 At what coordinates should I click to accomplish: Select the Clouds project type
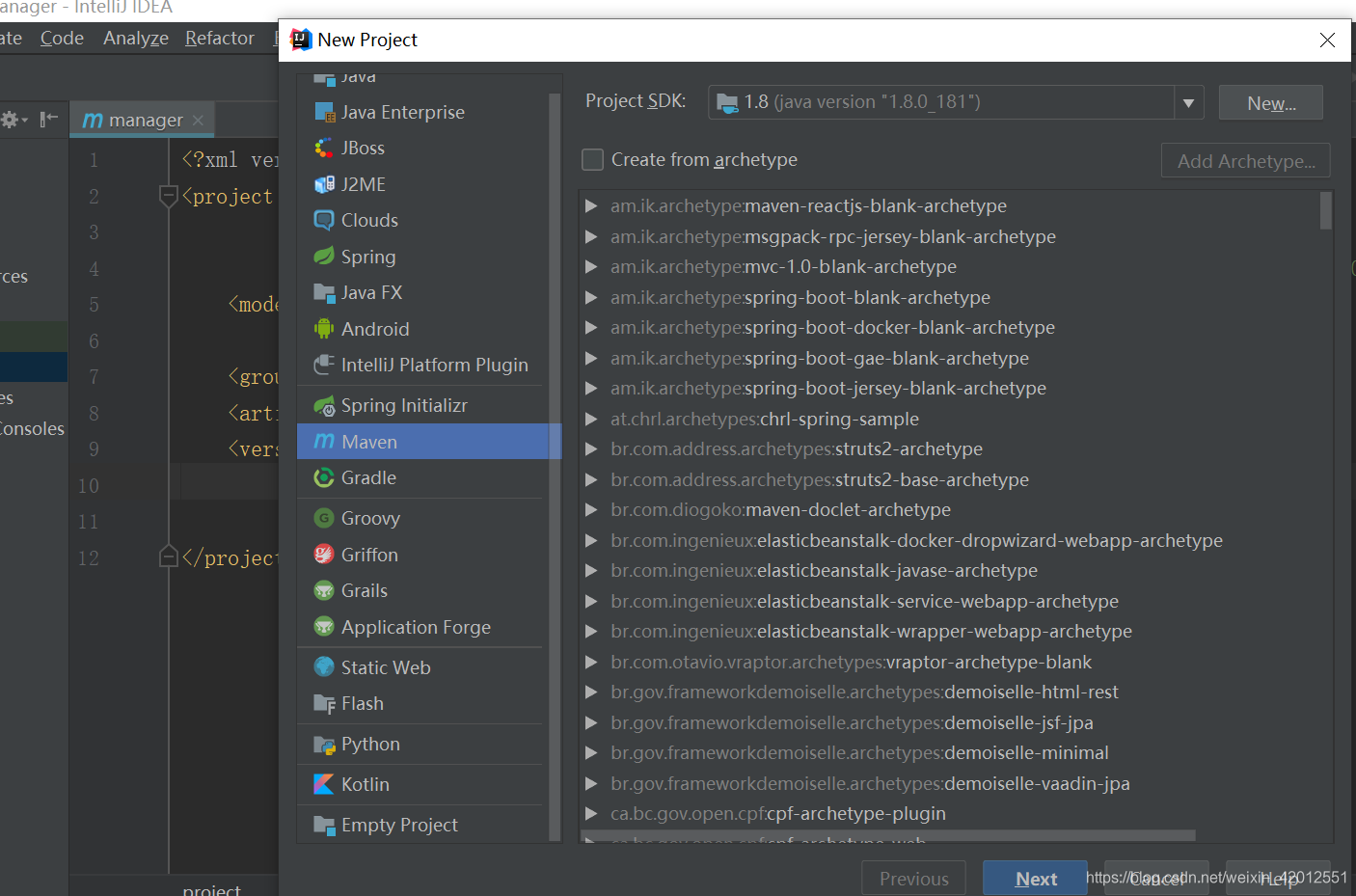[x=367, y=220]
